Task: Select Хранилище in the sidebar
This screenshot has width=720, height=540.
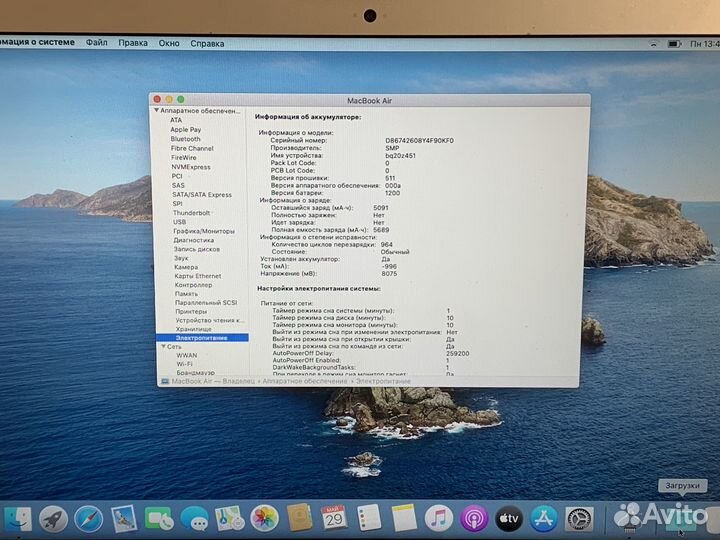Action: [193, 329]
